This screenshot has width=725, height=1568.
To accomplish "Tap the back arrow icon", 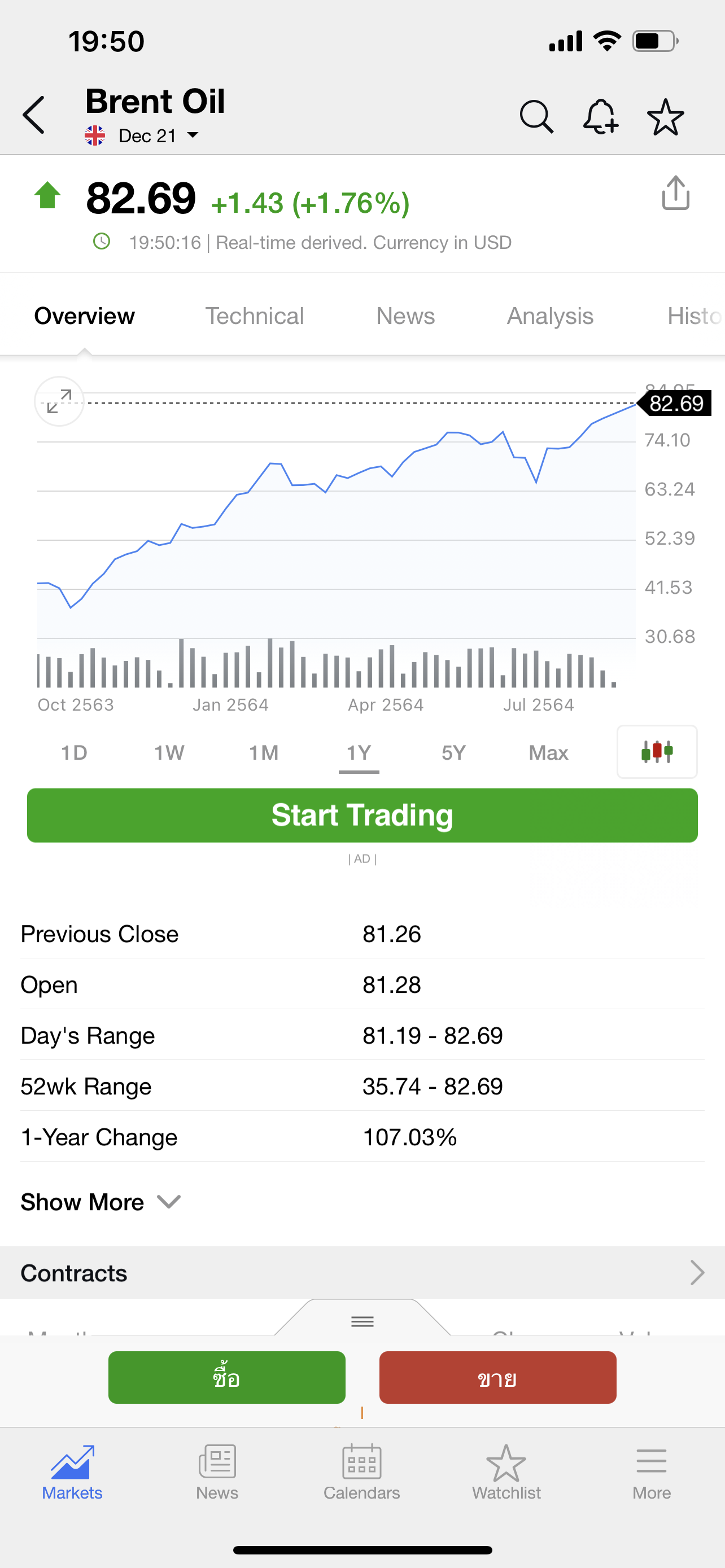I will [34, 115].
